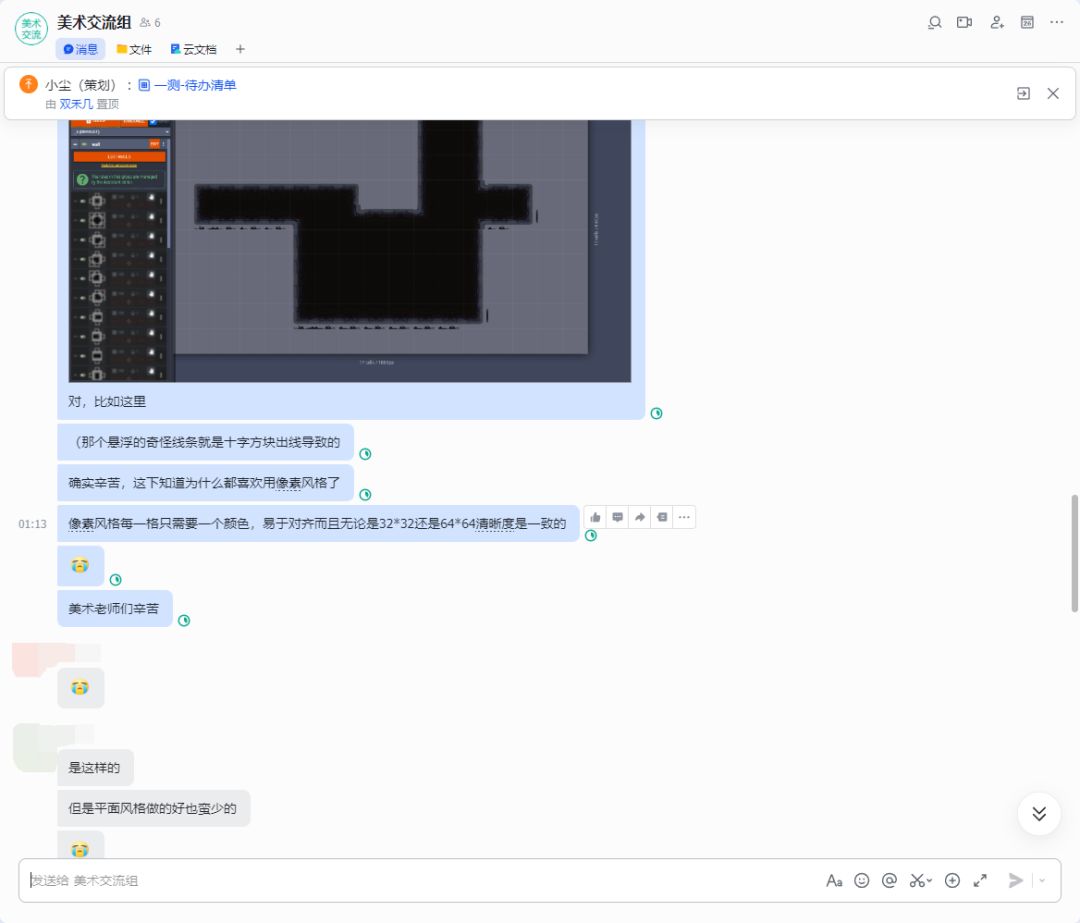Forward the pixel-style message
The image size is (1080, 923).
[x=640, y=517]
